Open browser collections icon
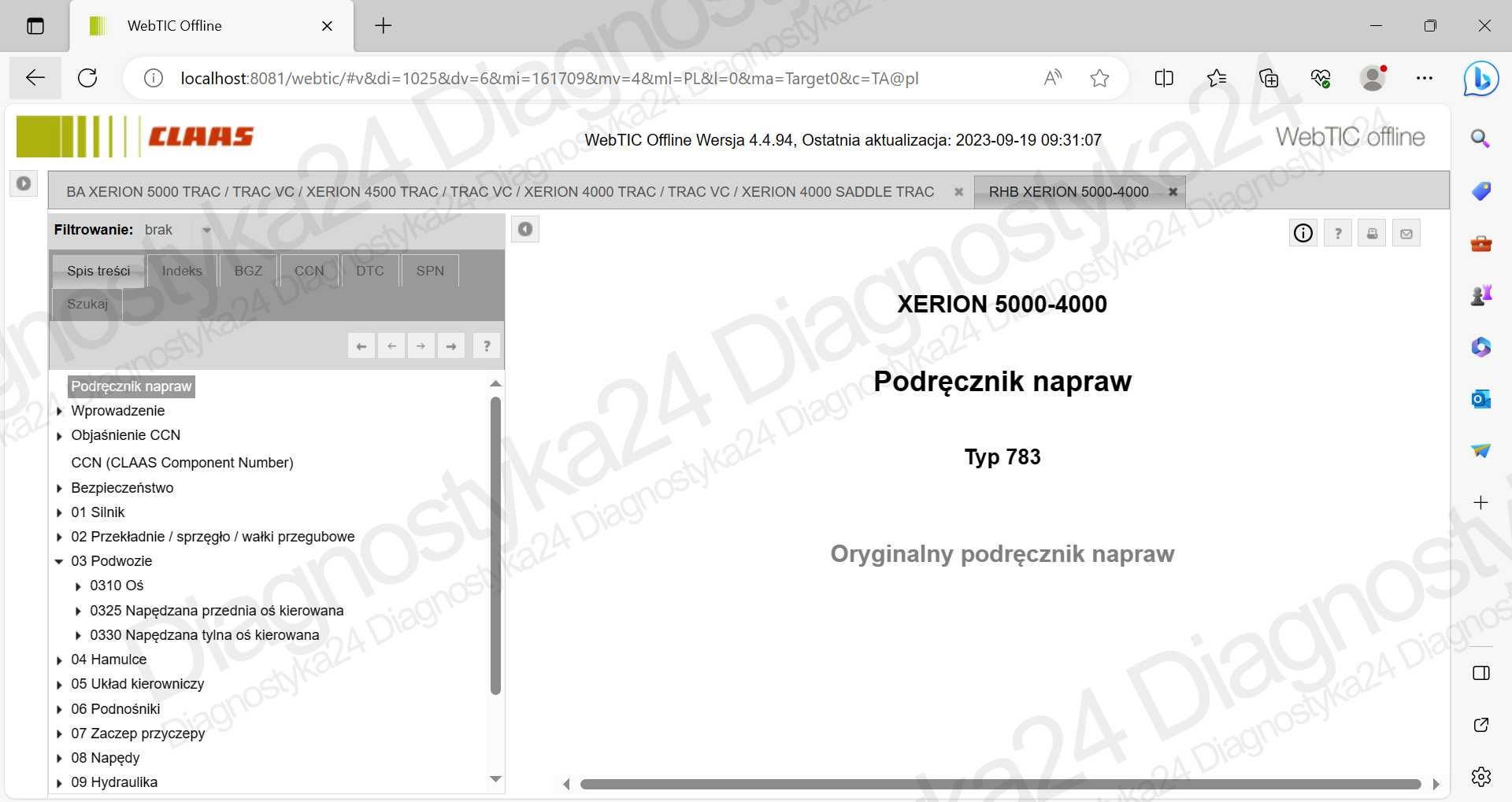 coord(1269,78)
